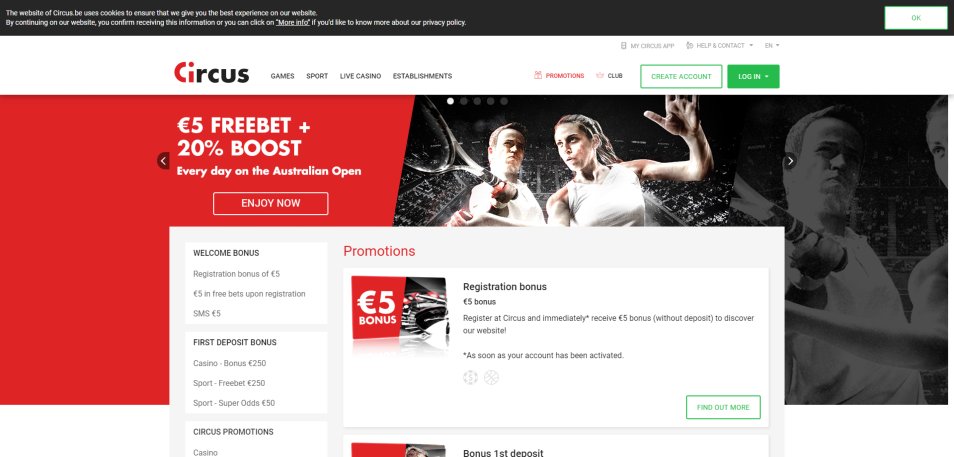Click the Create Account button

pos(681,77)
